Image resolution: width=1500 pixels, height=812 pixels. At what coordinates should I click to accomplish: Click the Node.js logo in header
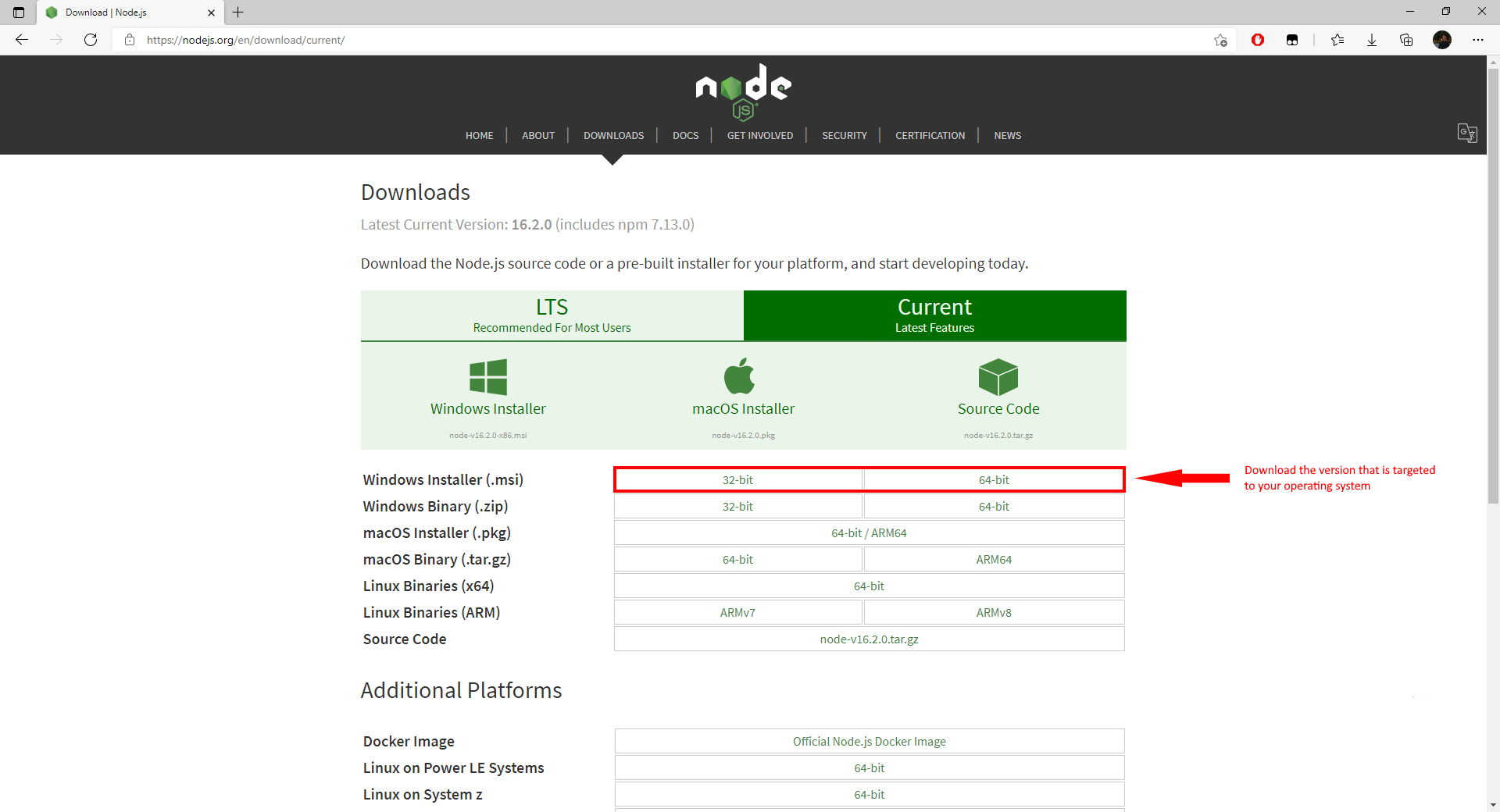click(x=743, y=92)
